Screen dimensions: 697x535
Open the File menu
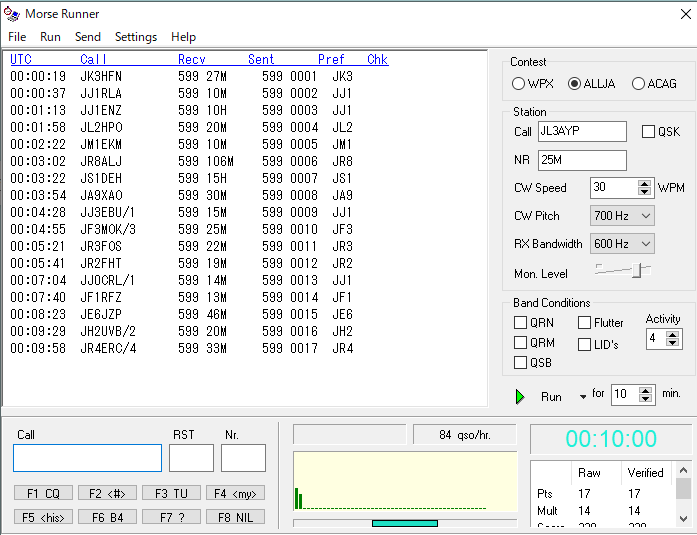pos(17,37)
